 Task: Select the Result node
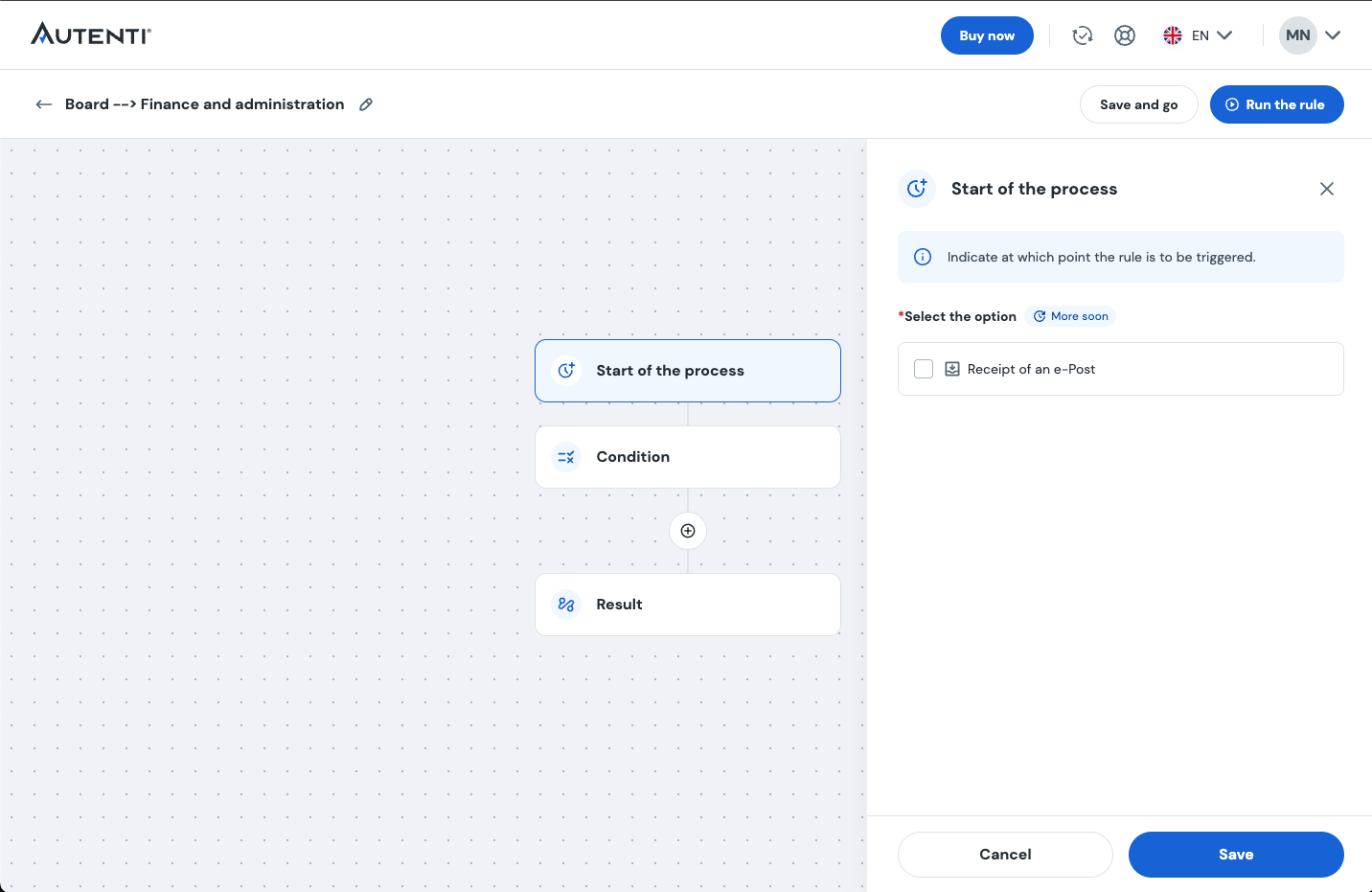(x=688, y=605)
